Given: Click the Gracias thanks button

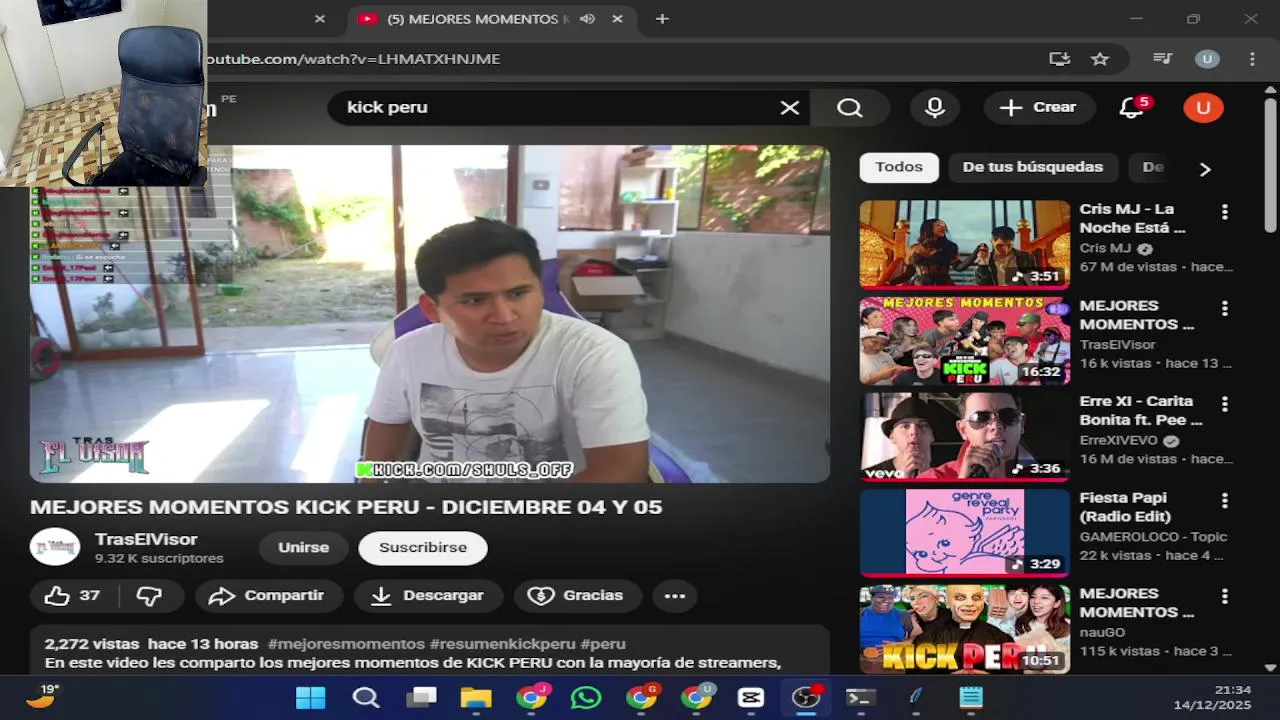Looking at the screenshot, I should click(x=579, y=595).
